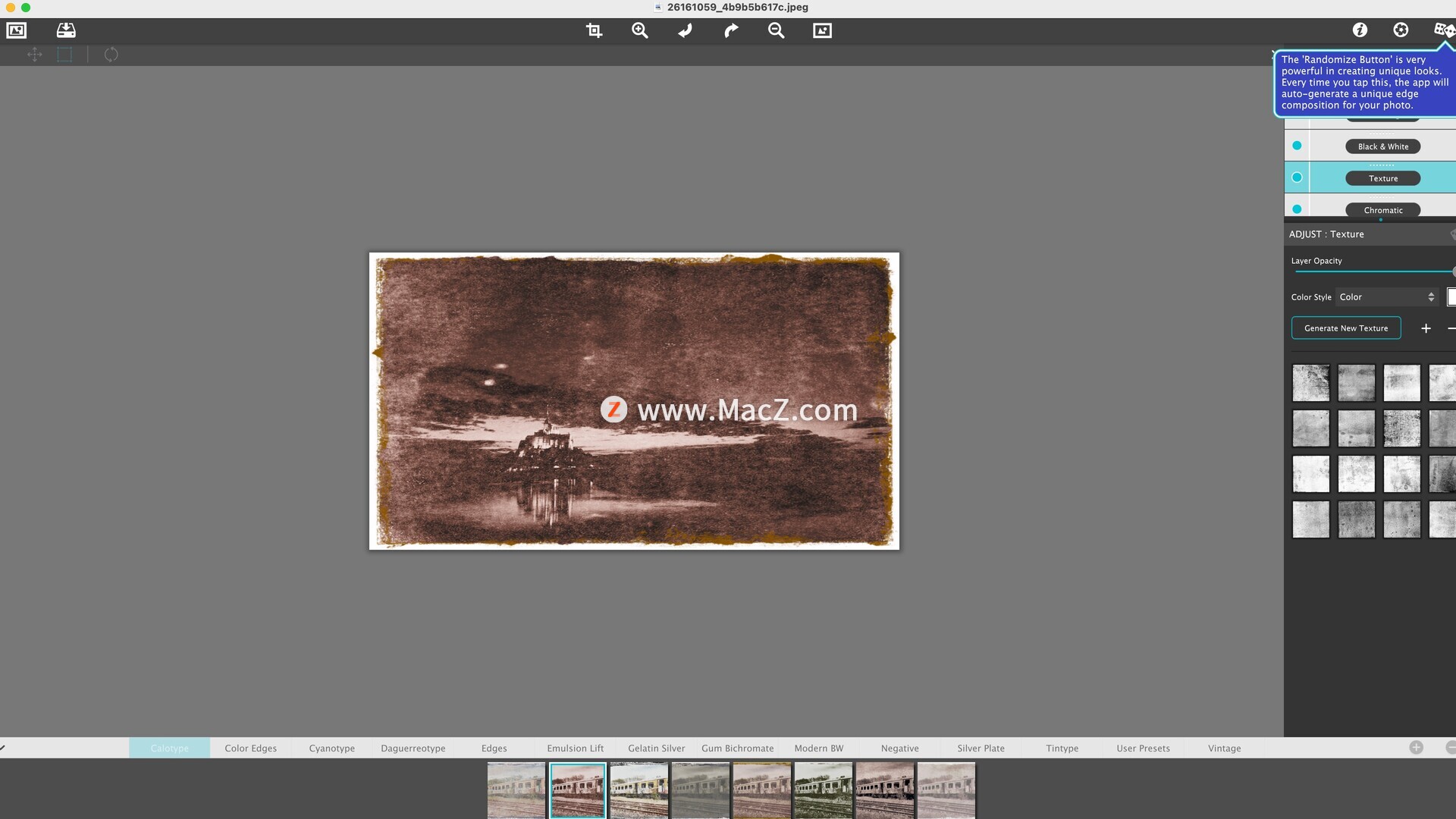Screen dimensions: 1456x819
Task: Select sixth green-tinted preset thumbnail
Action: coord(823,790)
